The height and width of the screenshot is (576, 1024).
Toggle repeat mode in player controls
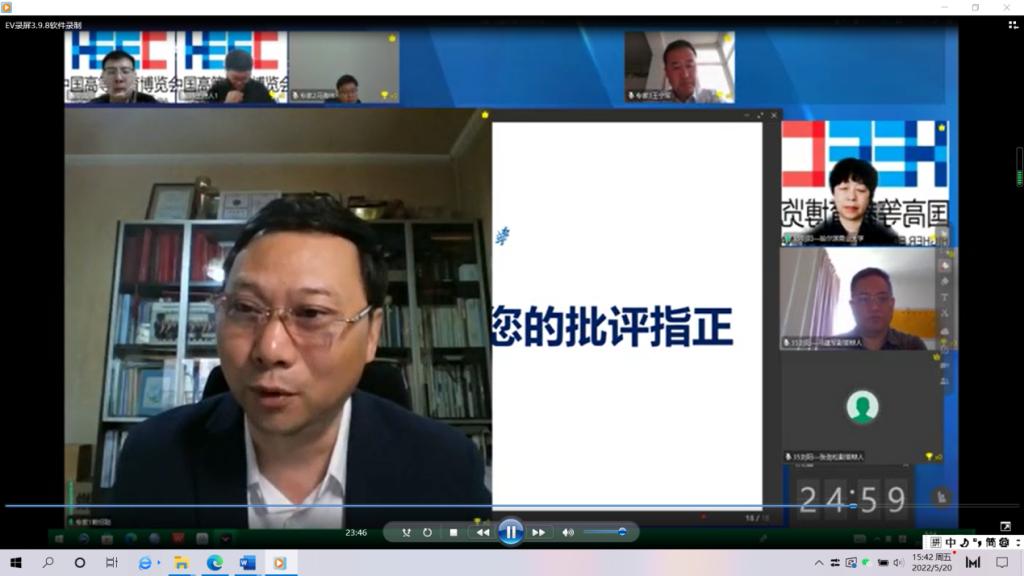click(427, 533)
